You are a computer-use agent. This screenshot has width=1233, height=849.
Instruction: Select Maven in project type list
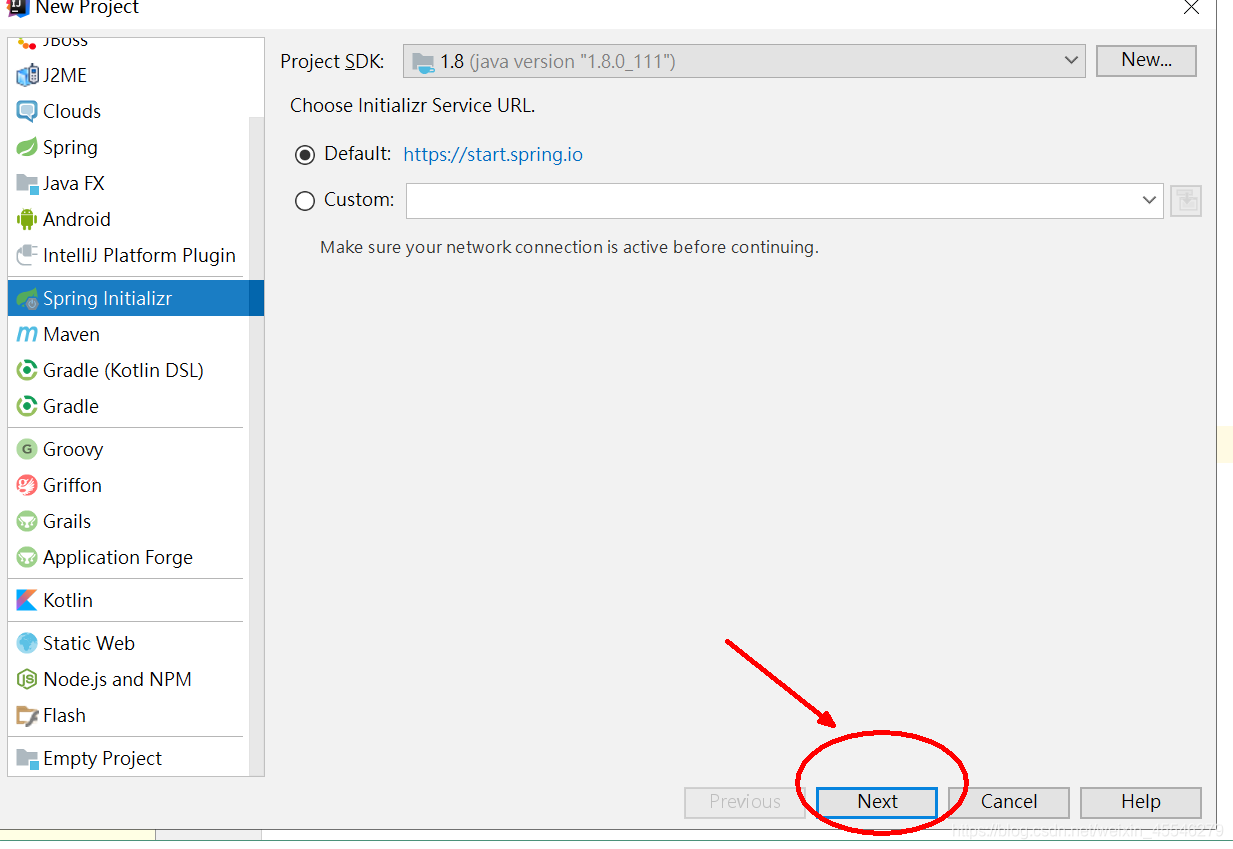tap(136, 334)
